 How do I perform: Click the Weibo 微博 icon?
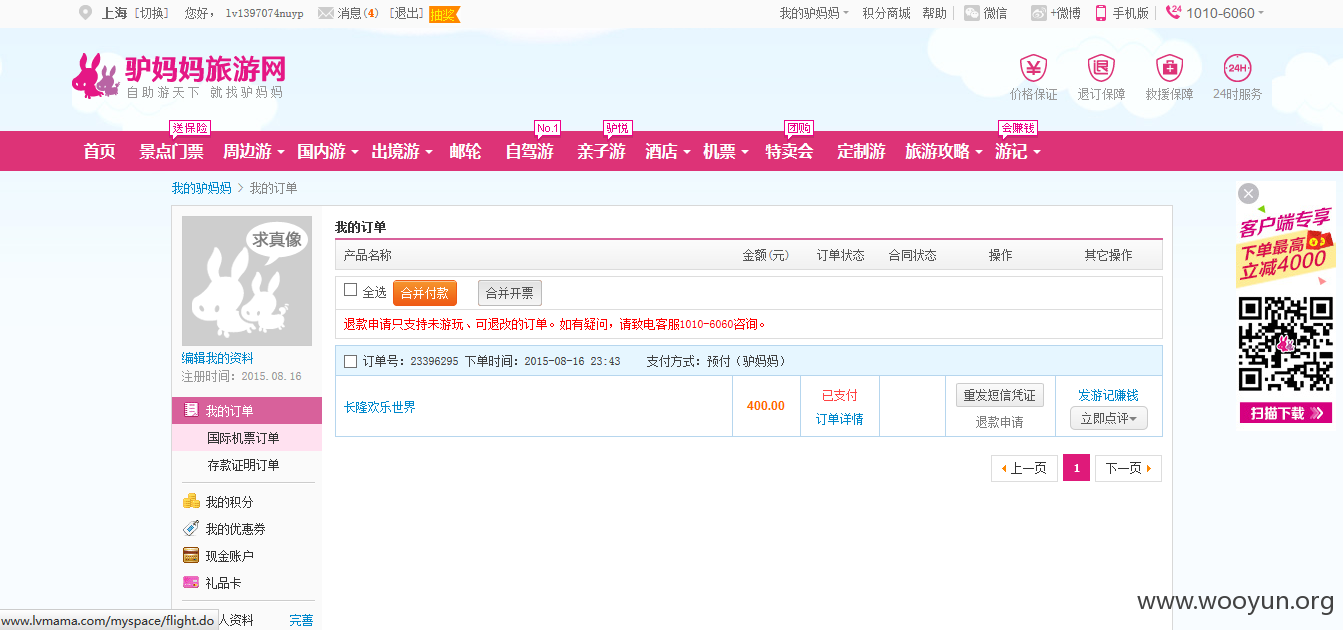(x=1039, y=13)
